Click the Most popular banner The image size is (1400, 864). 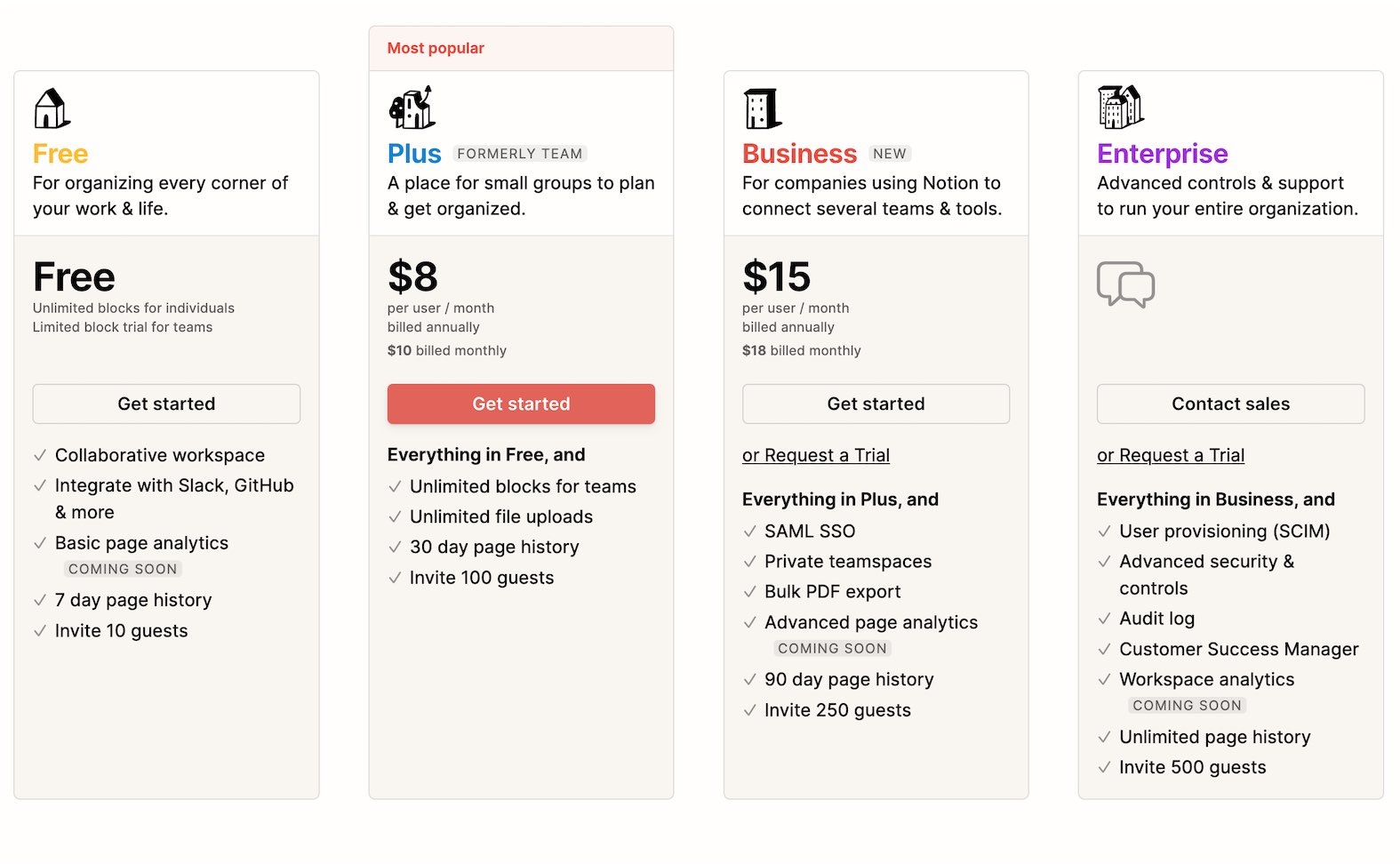521,48
